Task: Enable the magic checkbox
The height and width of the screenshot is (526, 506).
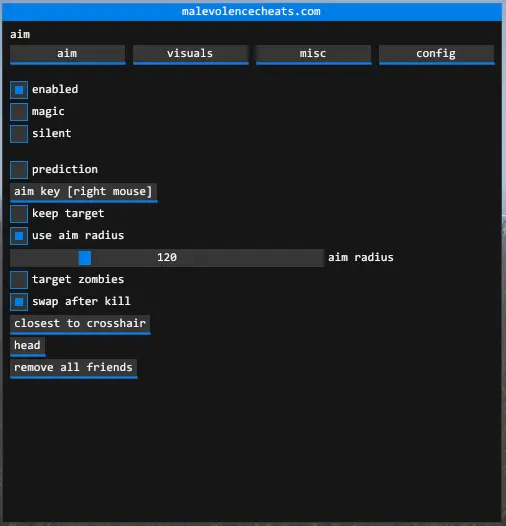Action: [19, 112]
